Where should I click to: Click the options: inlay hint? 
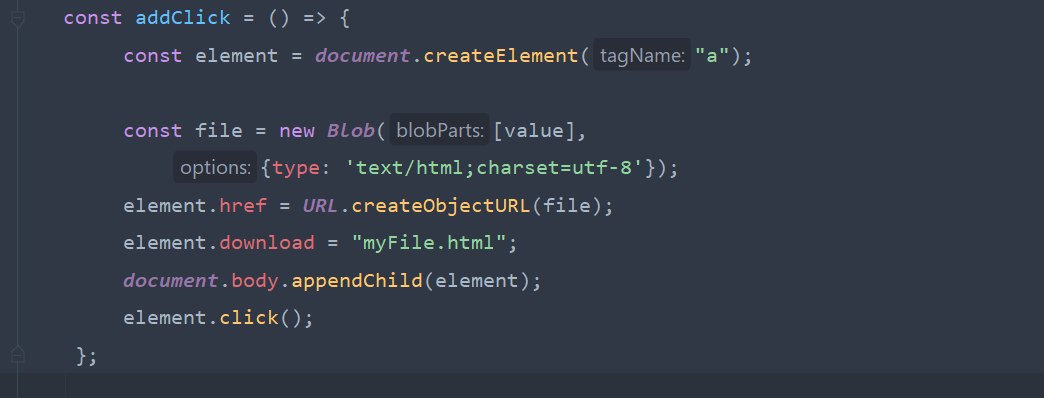[x=215, y=168]
